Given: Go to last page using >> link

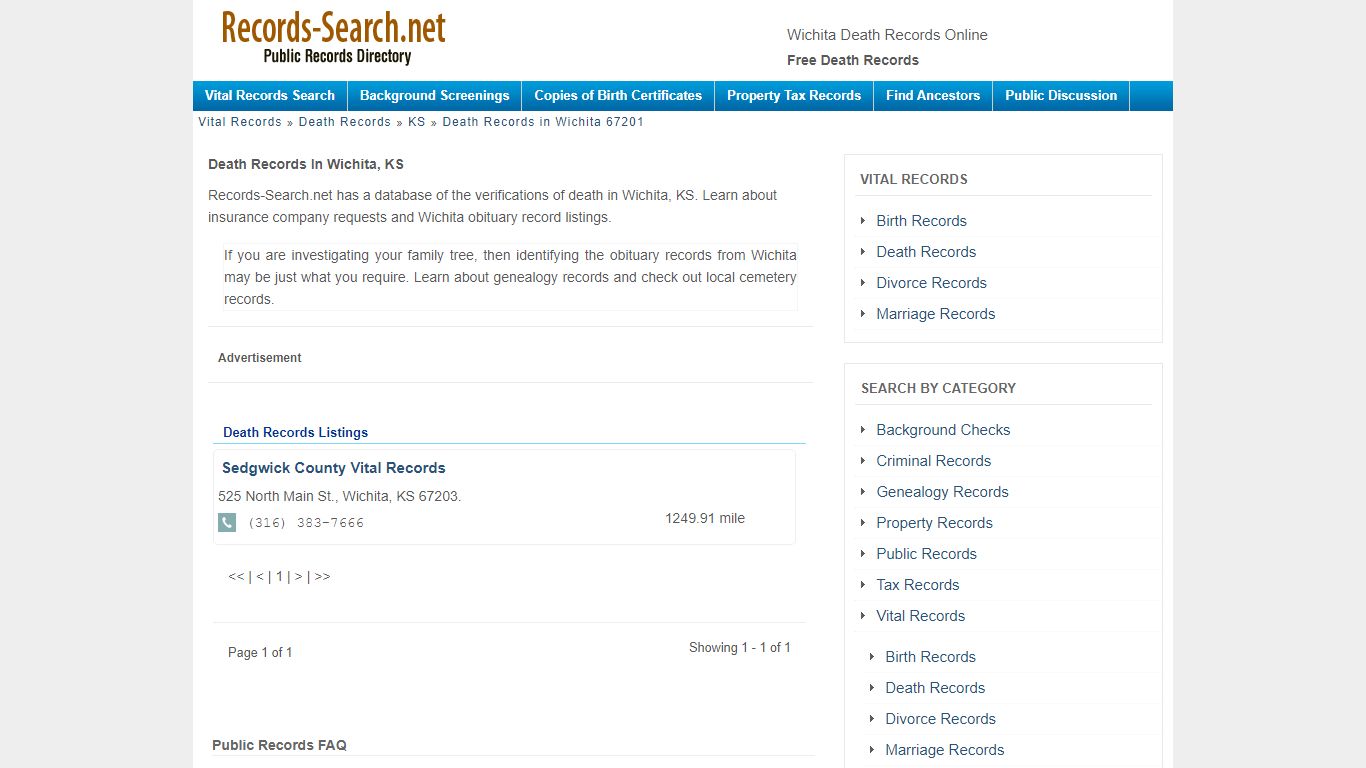Looking at the screenshot, I should pos(322,577).
